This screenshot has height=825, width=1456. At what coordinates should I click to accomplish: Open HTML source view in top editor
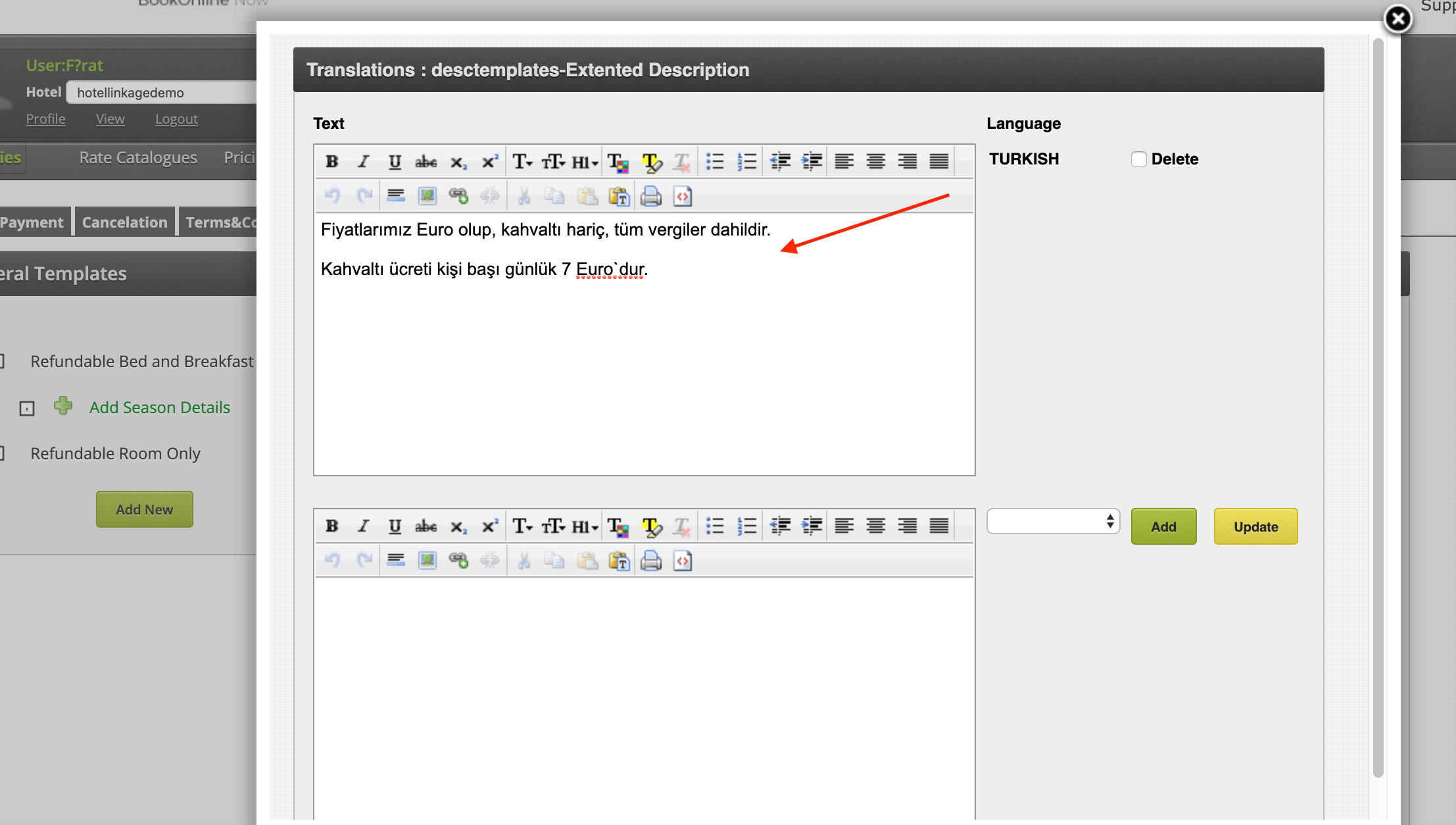click(683, 196)
